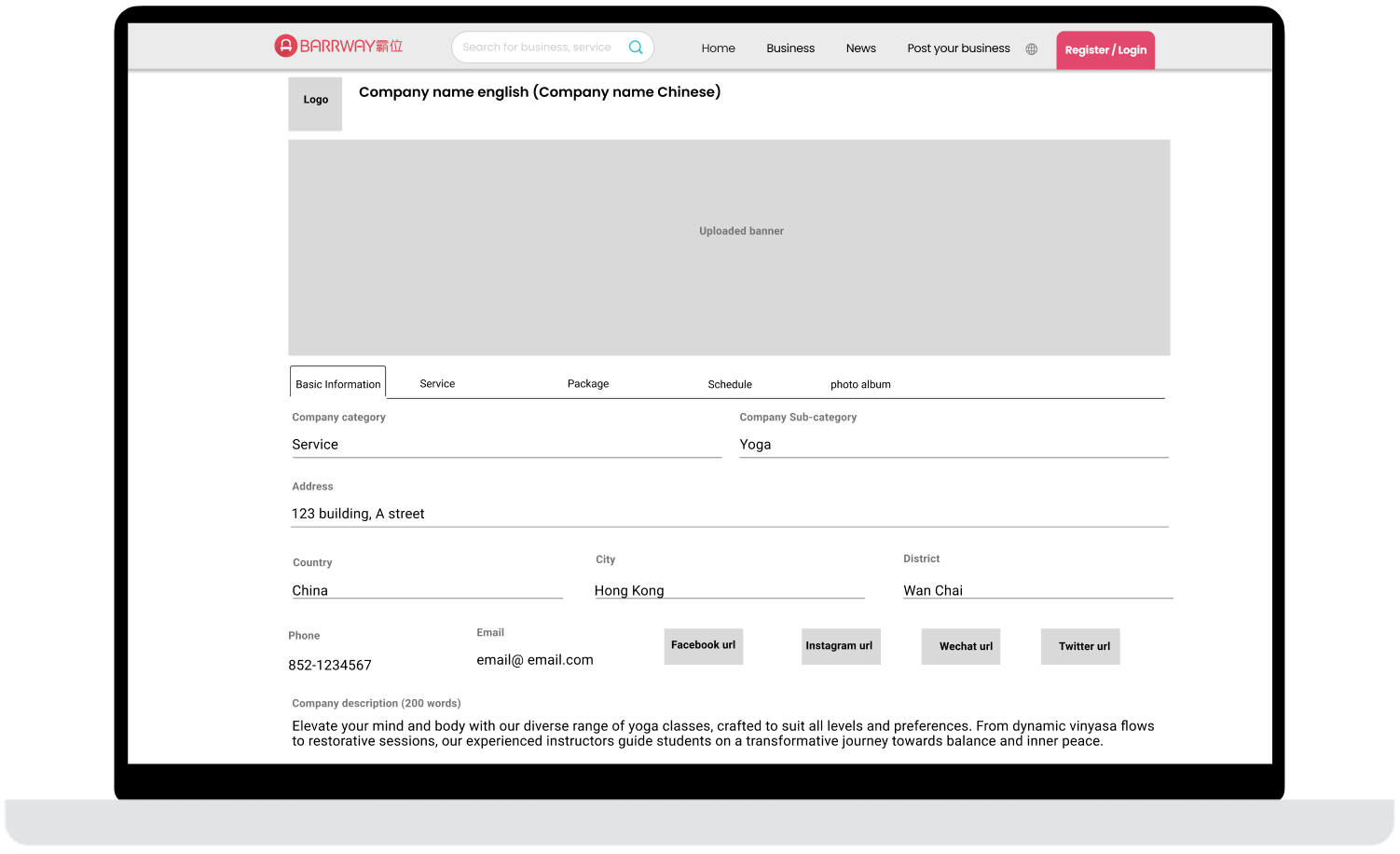
Task: Click the Facebook url button
Action: click(703, 645)
